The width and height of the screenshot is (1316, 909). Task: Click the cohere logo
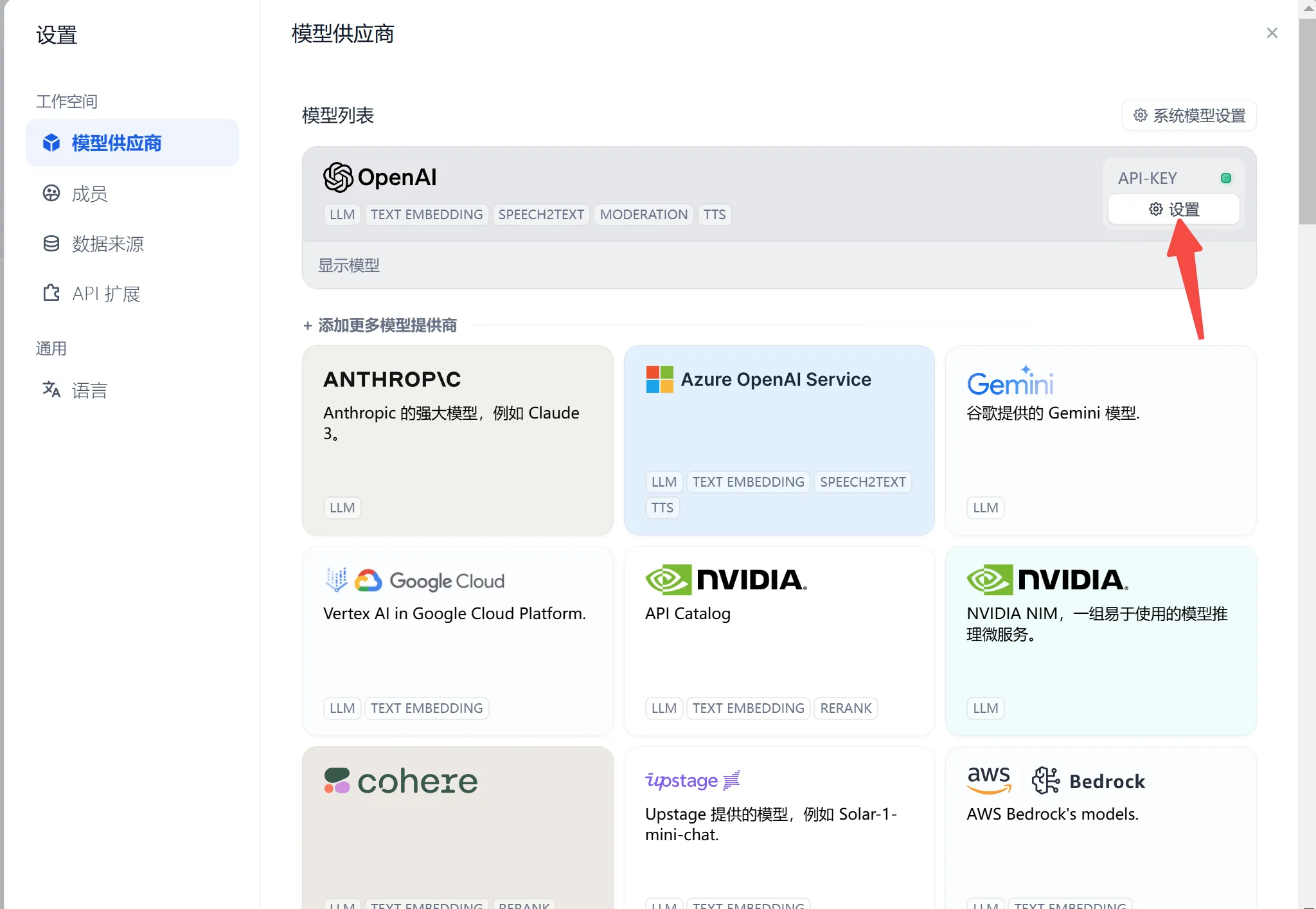click(x=401, y=780)
